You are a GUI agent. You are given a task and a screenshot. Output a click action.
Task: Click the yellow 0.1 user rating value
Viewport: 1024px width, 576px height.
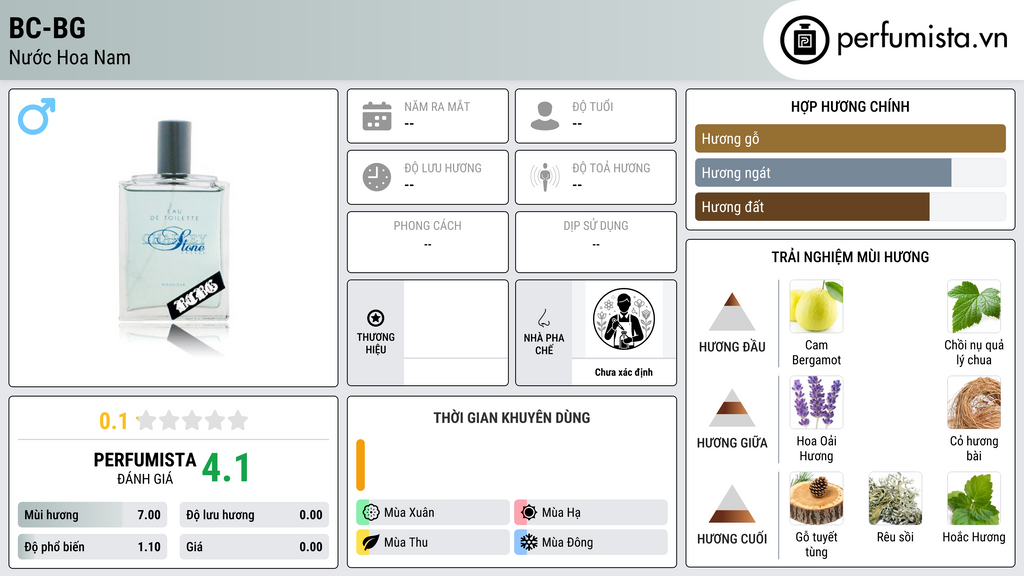pos(113,421)
